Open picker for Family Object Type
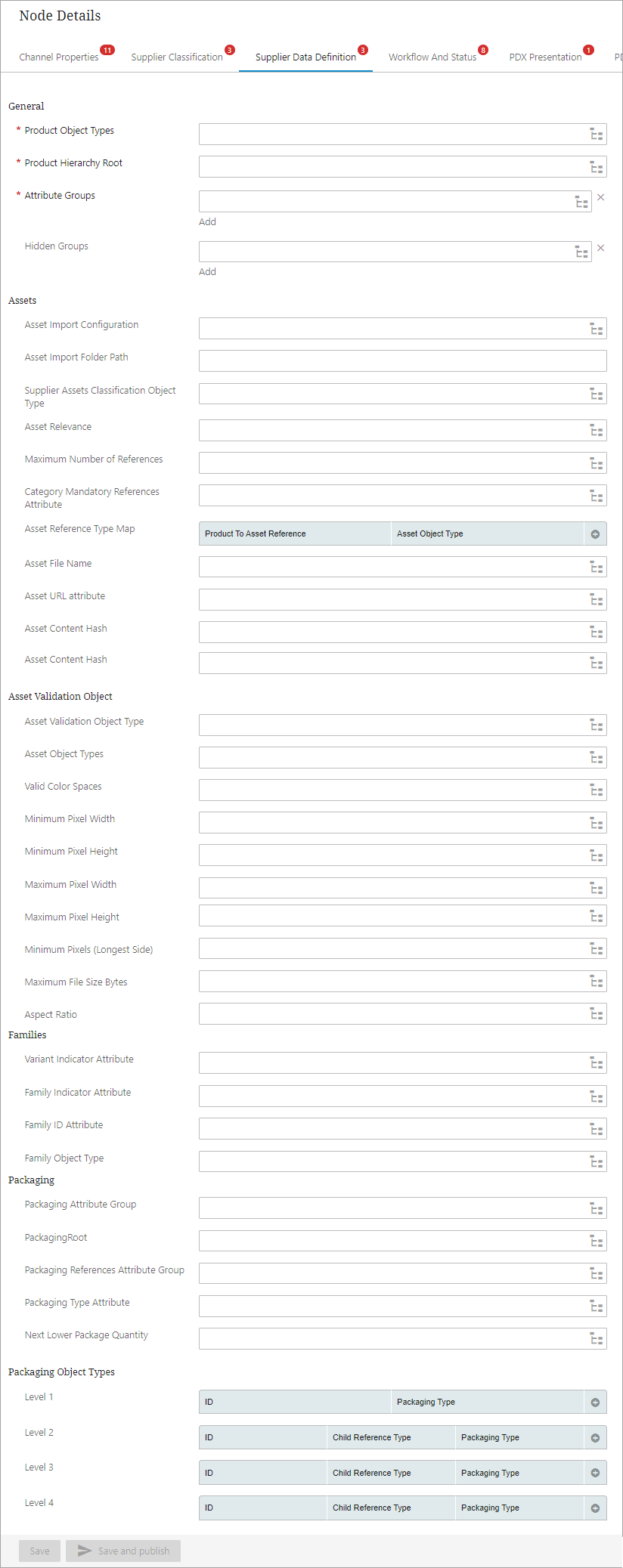Viewport: 623px width, 1568px height. [x=597, y=1161]
